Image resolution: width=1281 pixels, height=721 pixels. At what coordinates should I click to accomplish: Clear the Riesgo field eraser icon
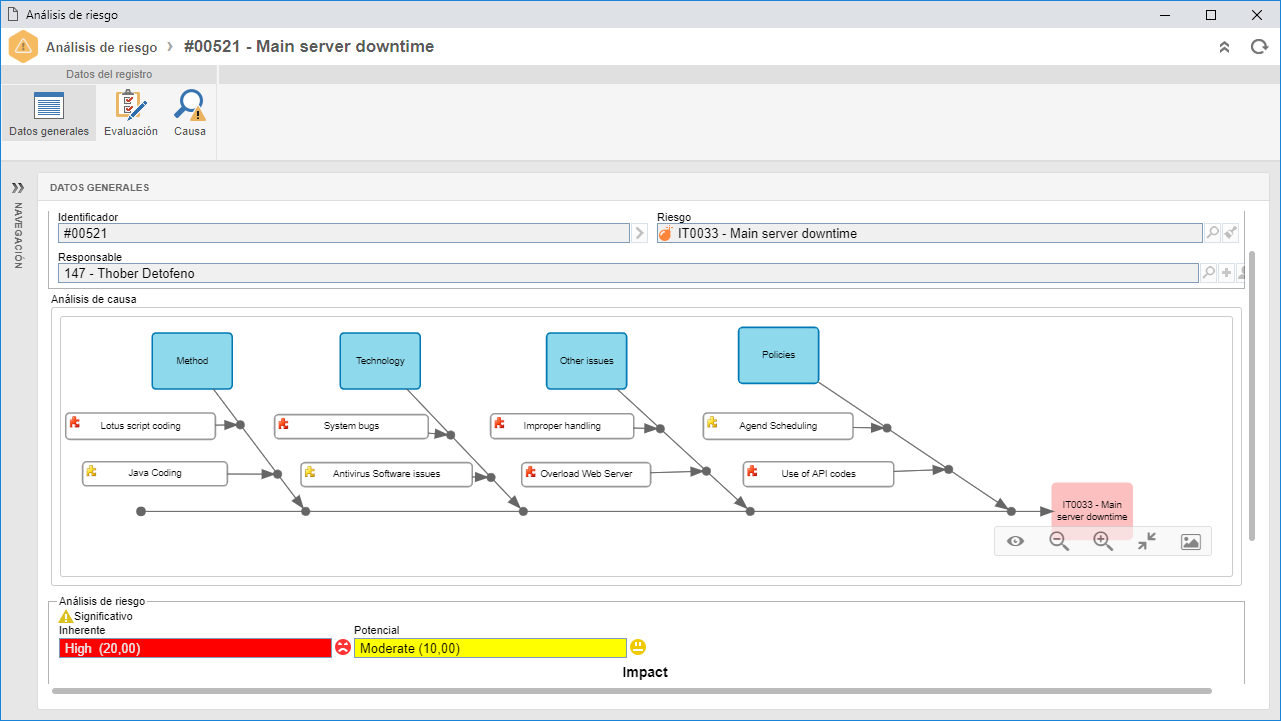[1231, 233]
